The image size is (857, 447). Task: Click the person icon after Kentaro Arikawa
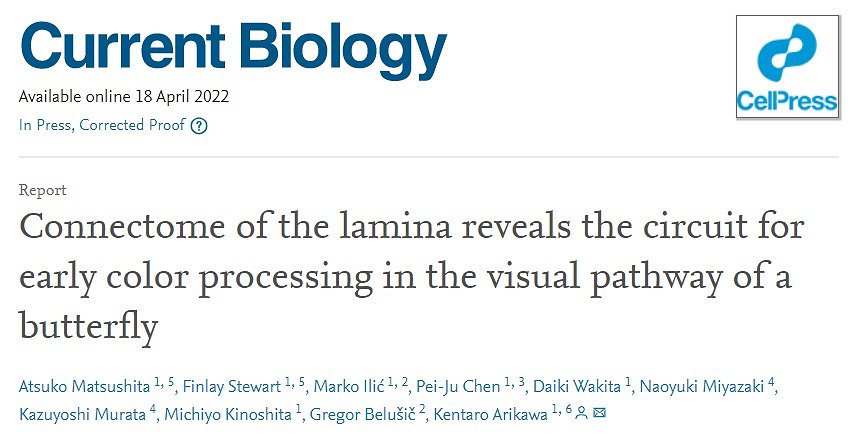[582, 413]
